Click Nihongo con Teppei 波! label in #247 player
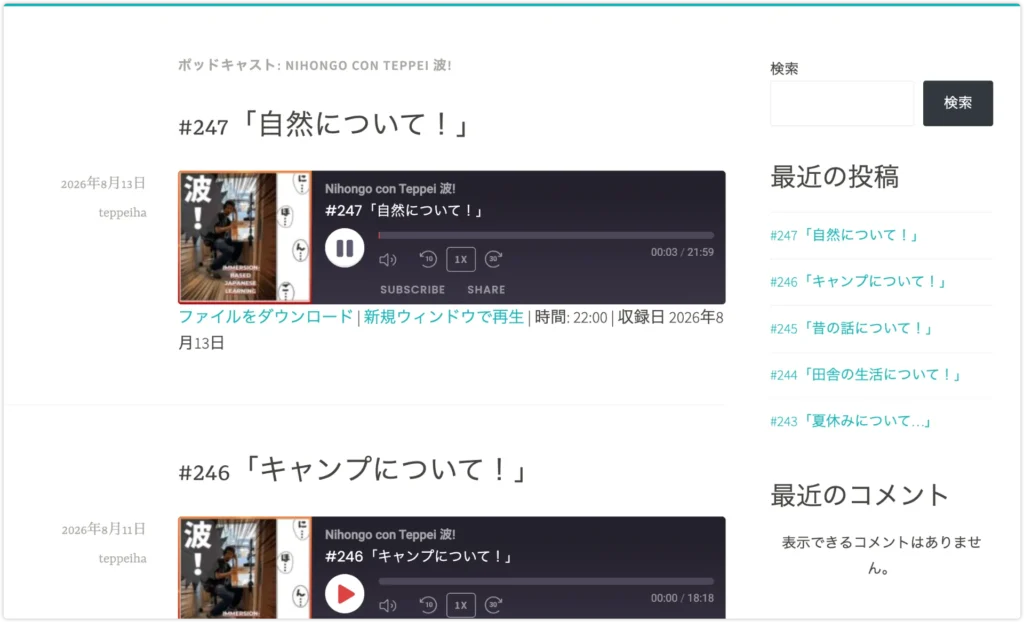Image resolution: width=1024 pixels, height=622 pixels. (390, 188)
